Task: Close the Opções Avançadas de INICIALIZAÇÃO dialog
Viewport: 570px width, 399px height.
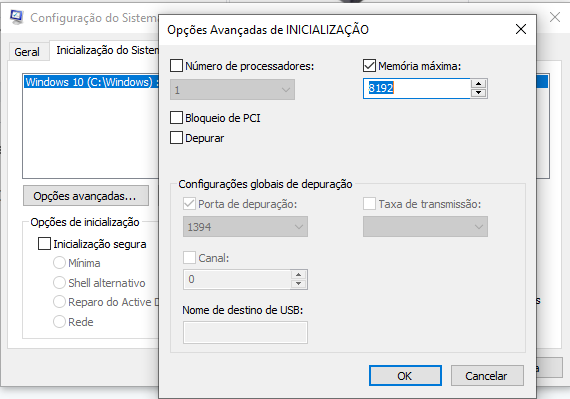Action: point(521,29)
